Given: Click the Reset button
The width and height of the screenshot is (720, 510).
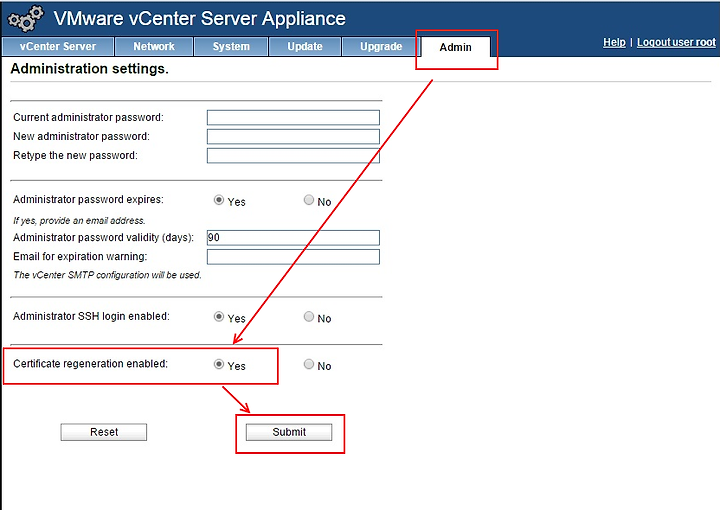Looking at the screenshot, I should (x=104, y=432).
